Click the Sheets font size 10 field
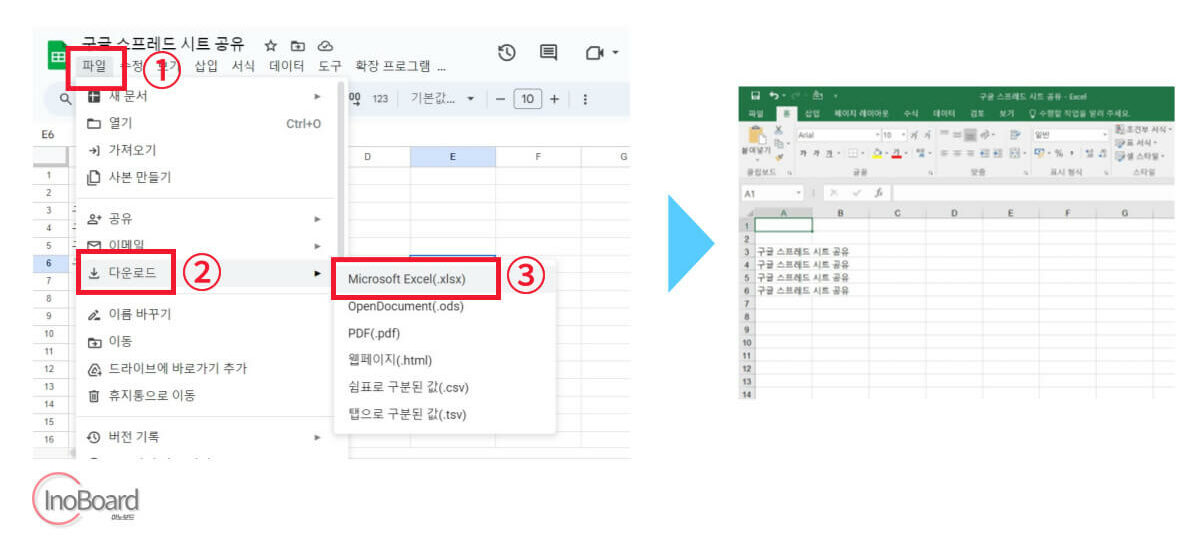This screenshot has height=543, width=1200. (x=527, y=99)
